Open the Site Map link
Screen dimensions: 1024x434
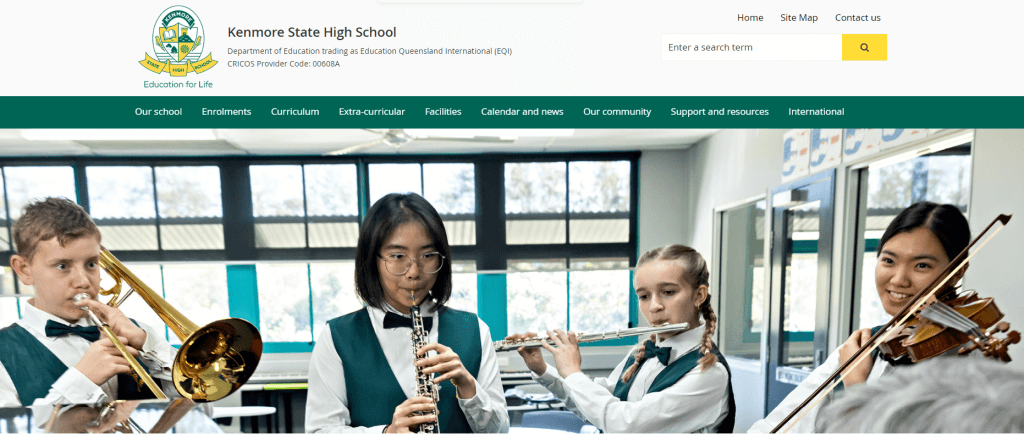click(x=799, y=18)
